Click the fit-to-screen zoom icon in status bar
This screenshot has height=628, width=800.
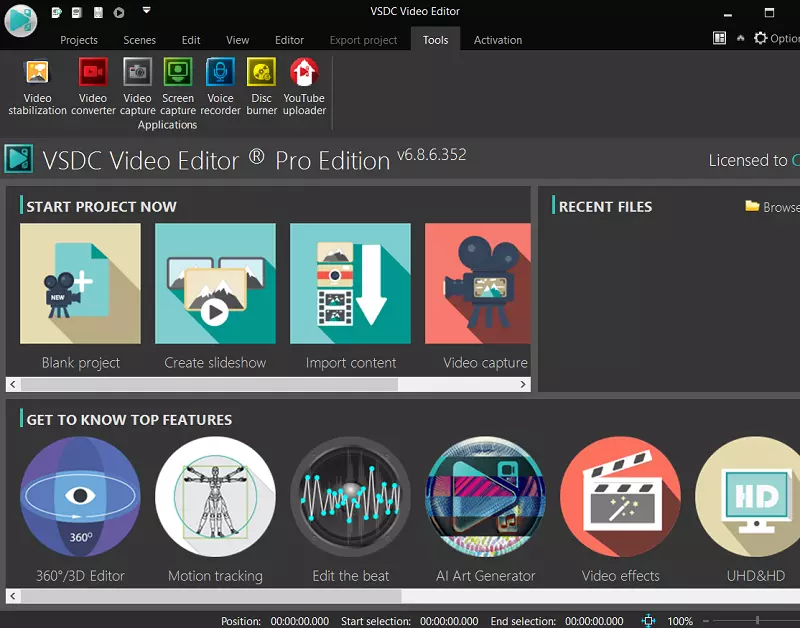click(649, 621)
